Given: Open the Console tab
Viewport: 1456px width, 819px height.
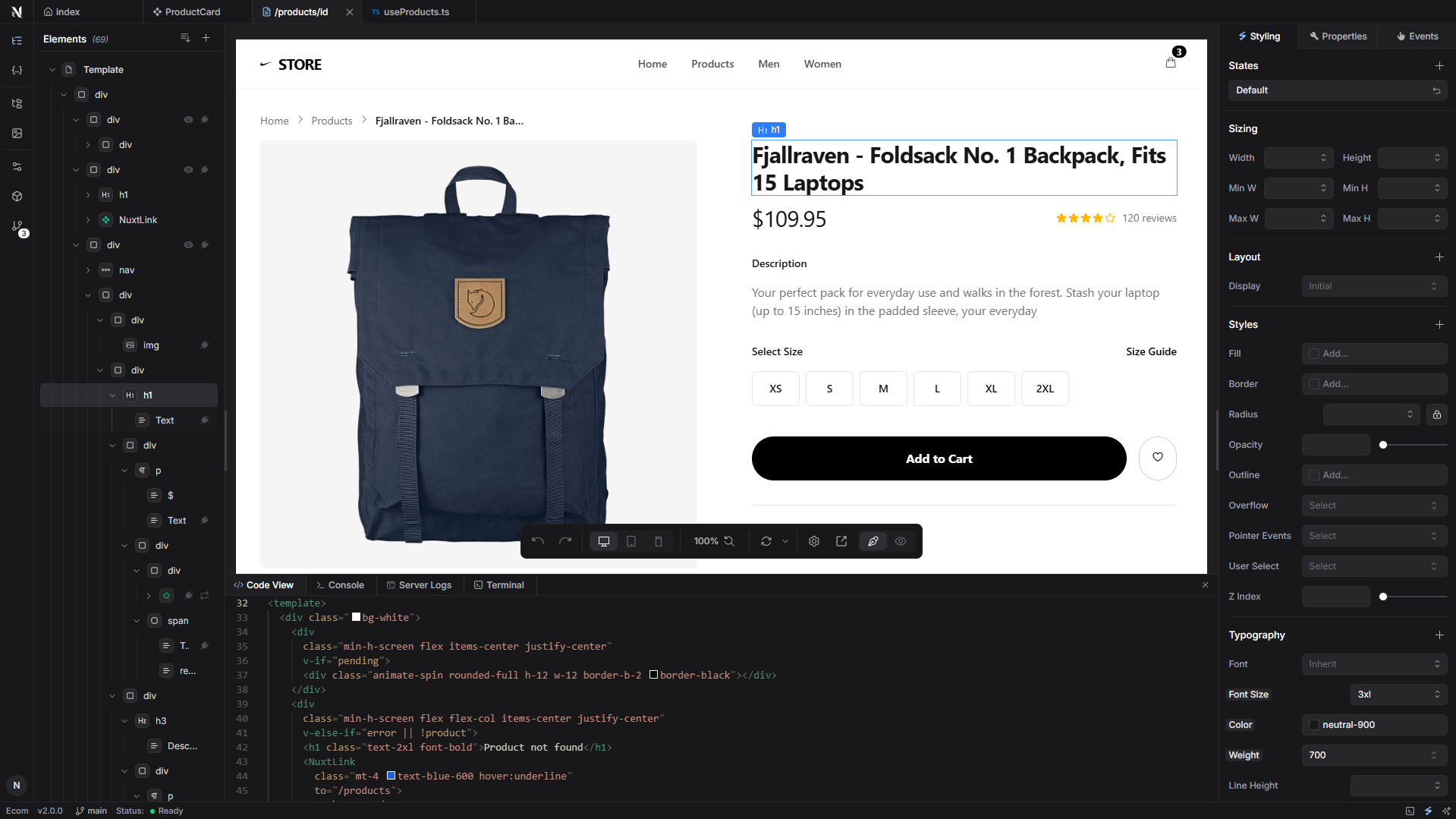Looking at the screenshot, I should pyautogui.click(x=340, y=585).
